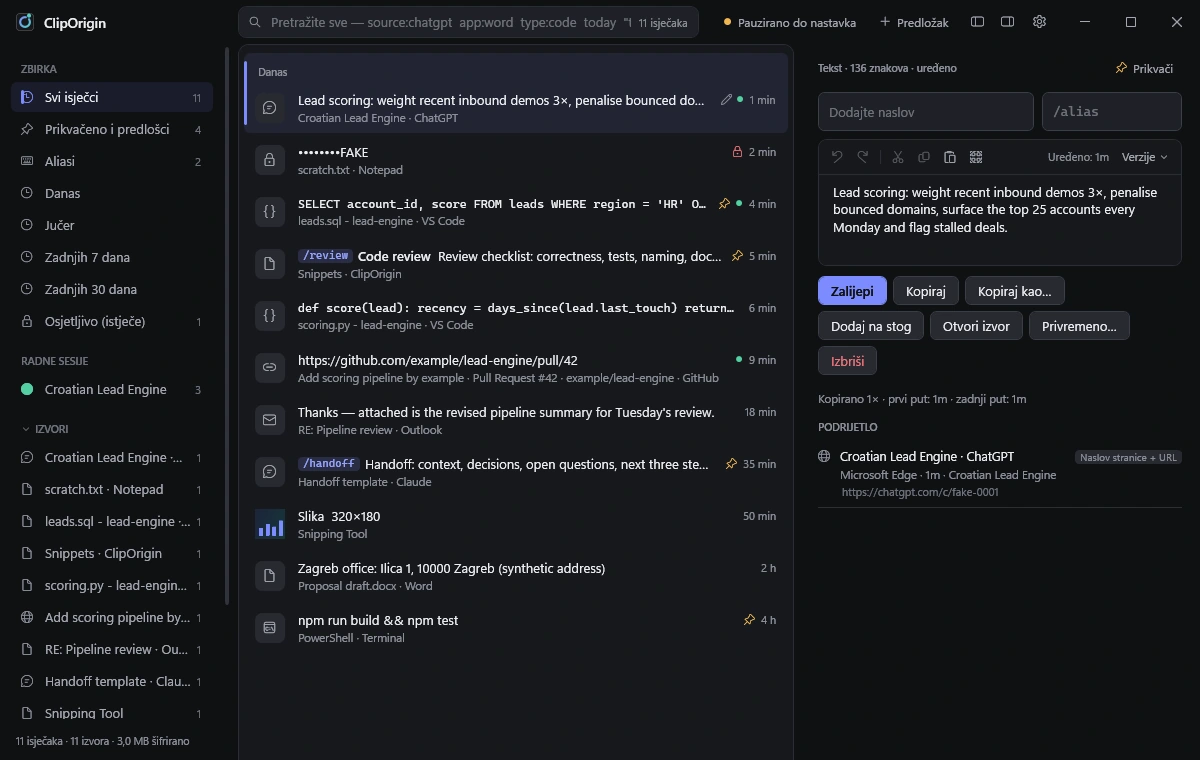The width and height of the screenshot is (1200, 760).
Task: Toggle the right details panel icon
Action: click(x=1008, y=22)
